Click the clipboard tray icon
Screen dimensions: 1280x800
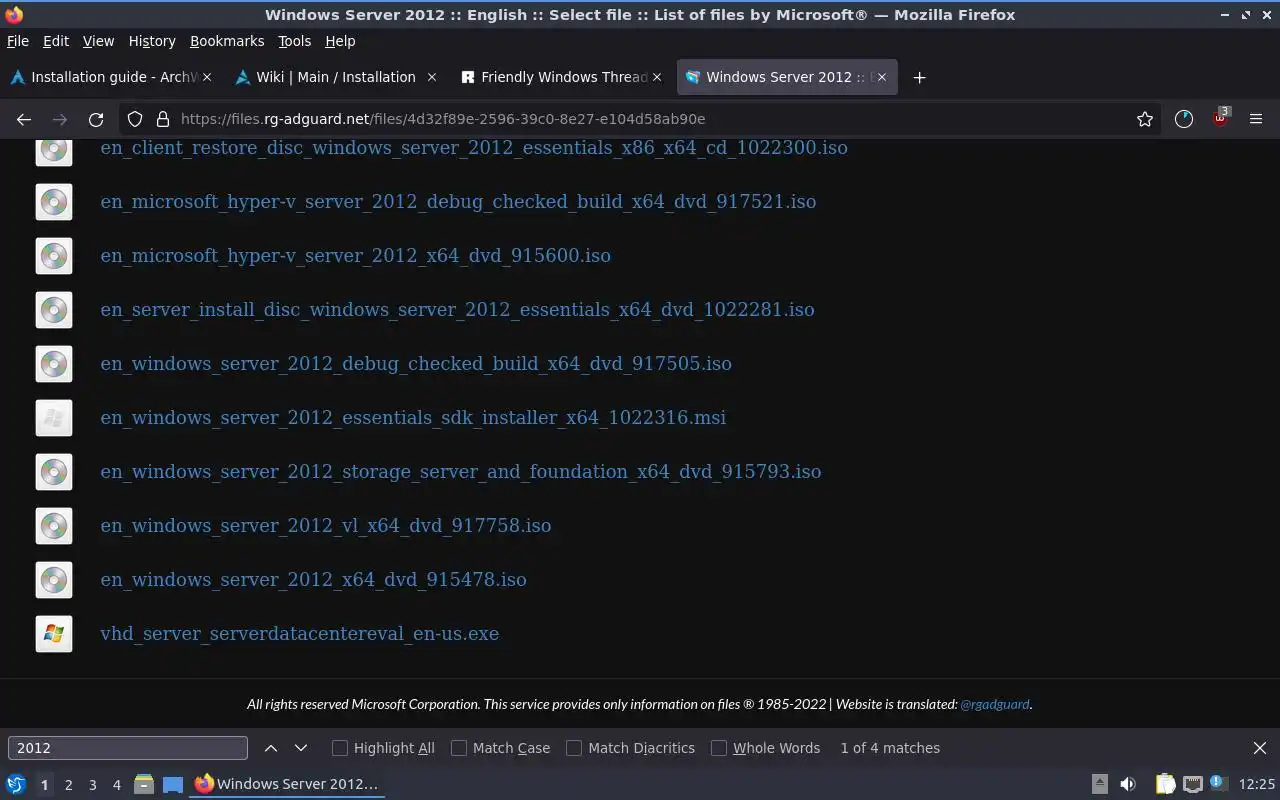pos(1165,784)
